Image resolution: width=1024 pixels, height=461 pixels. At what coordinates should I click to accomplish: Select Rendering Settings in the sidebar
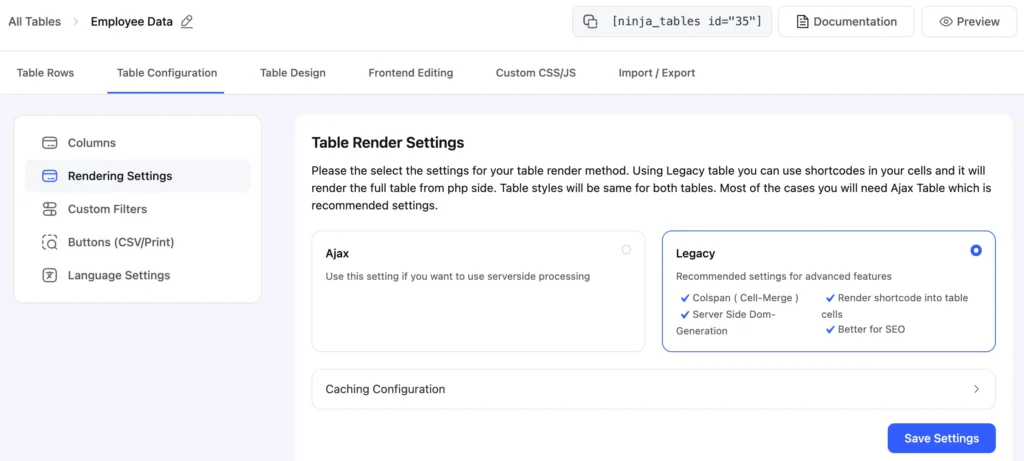tap(137, 176)
